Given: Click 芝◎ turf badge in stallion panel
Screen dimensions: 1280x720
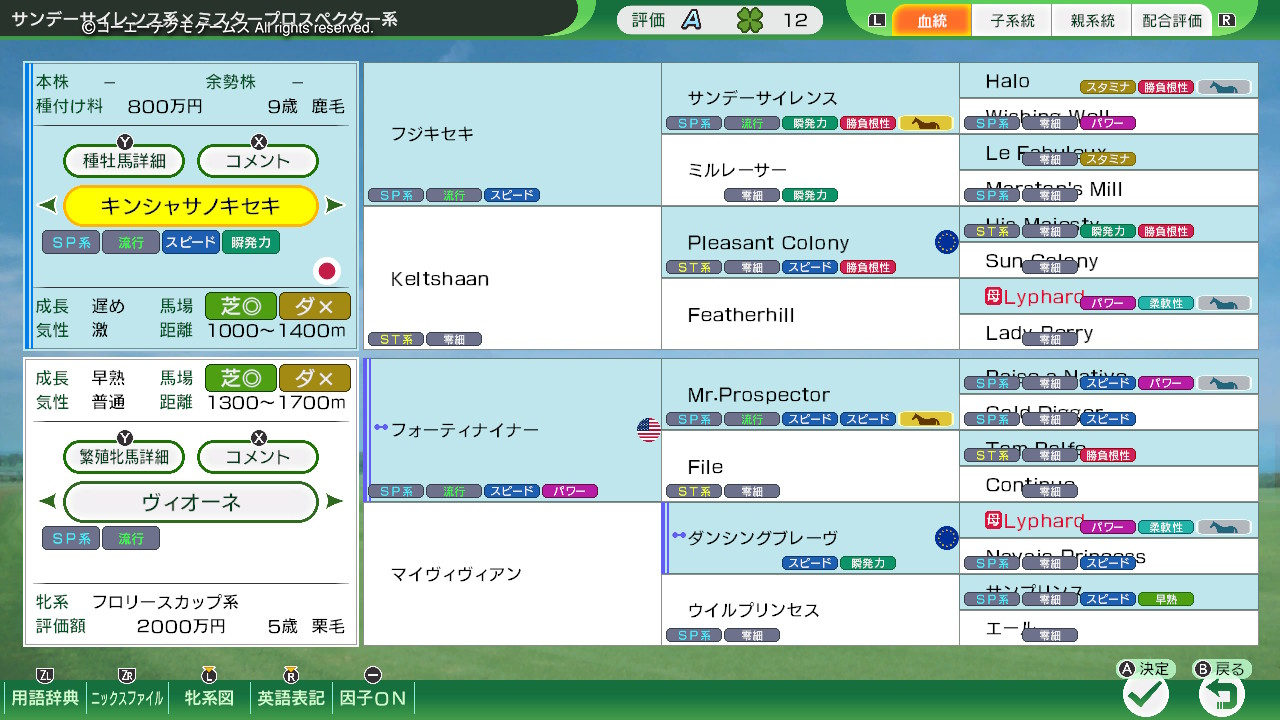Looking at the screenshot, I should (x=241, y=305).
